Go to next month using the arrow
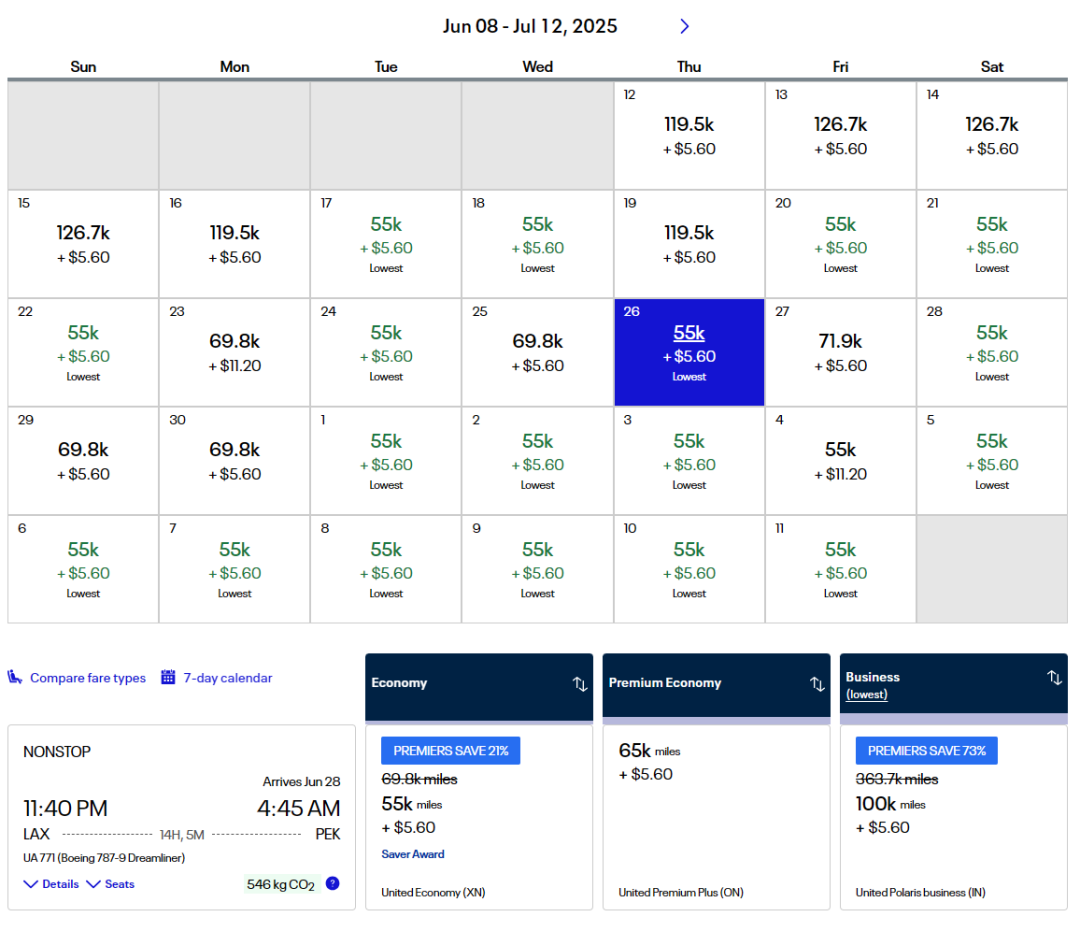 tap(684, 26)
